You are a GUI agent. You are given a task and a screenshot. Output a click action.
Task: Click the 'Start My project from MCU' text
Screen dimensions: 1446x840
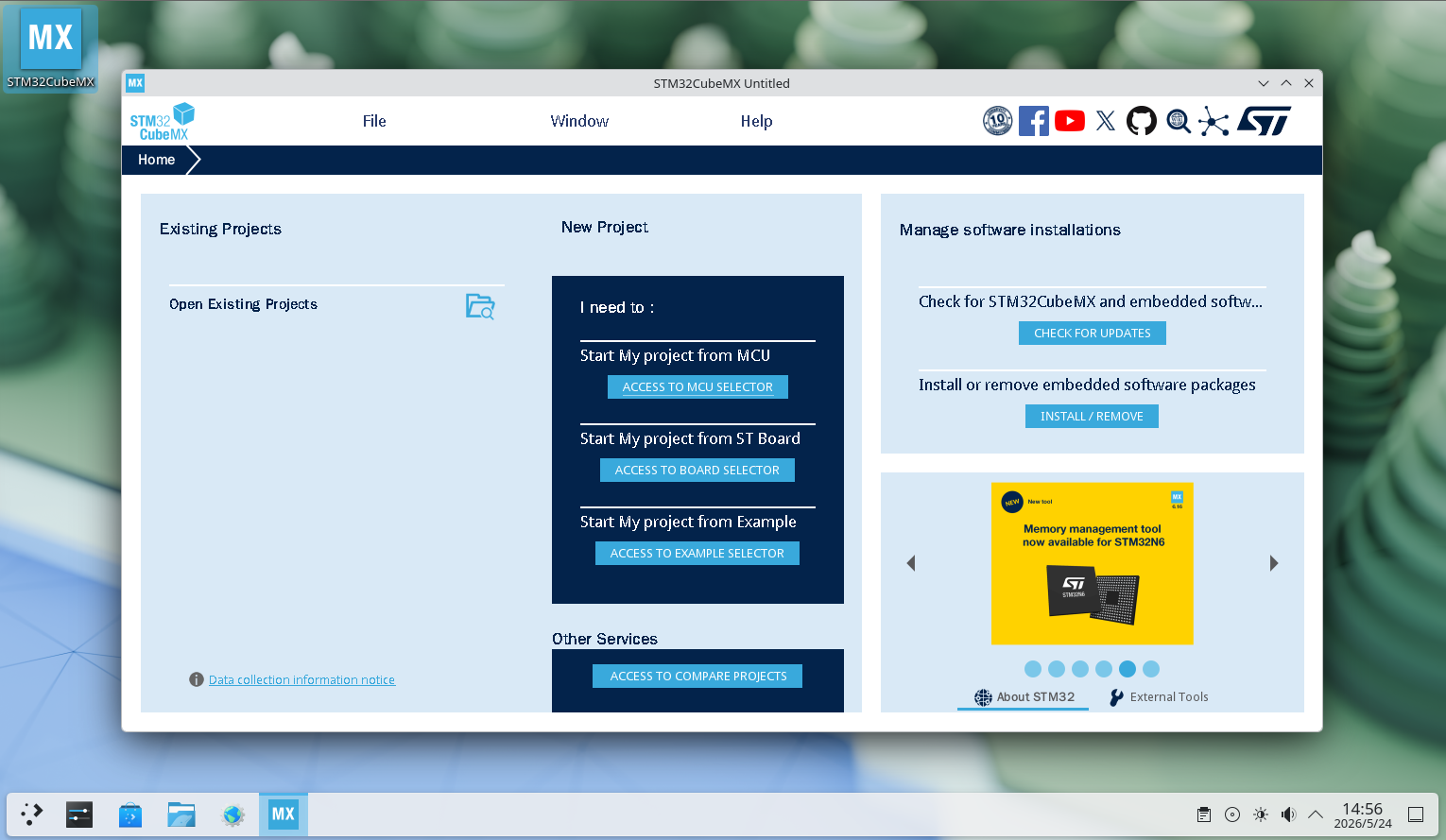click(675, 356)
